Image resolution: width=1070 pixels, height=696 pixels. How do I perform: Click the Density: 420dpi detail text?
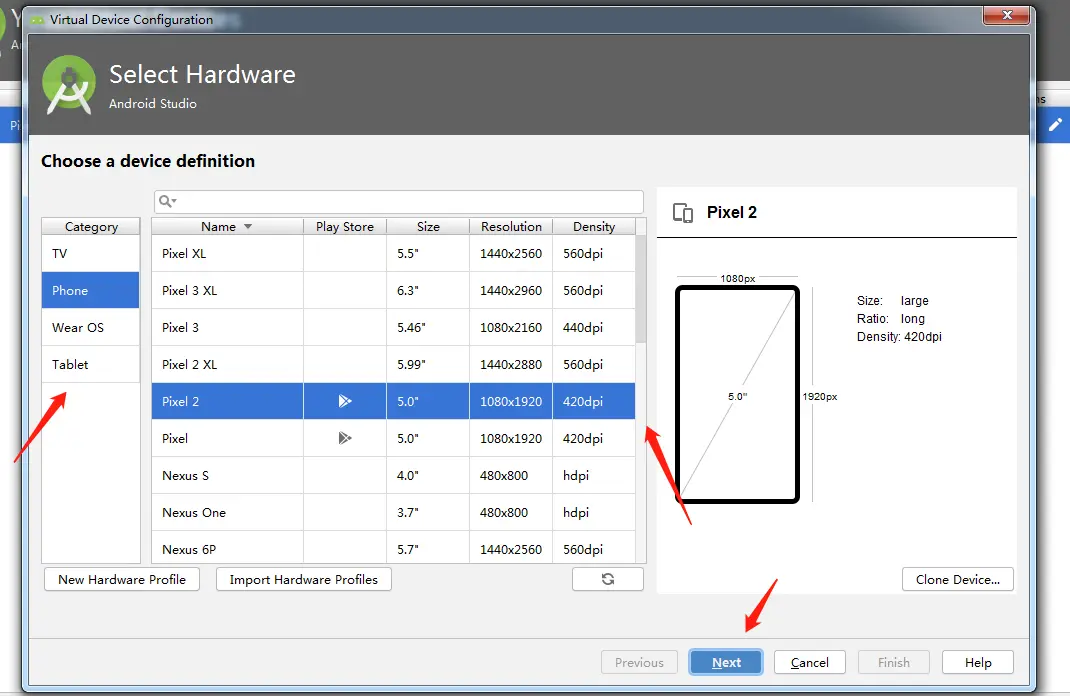click(x=899, y=336)
